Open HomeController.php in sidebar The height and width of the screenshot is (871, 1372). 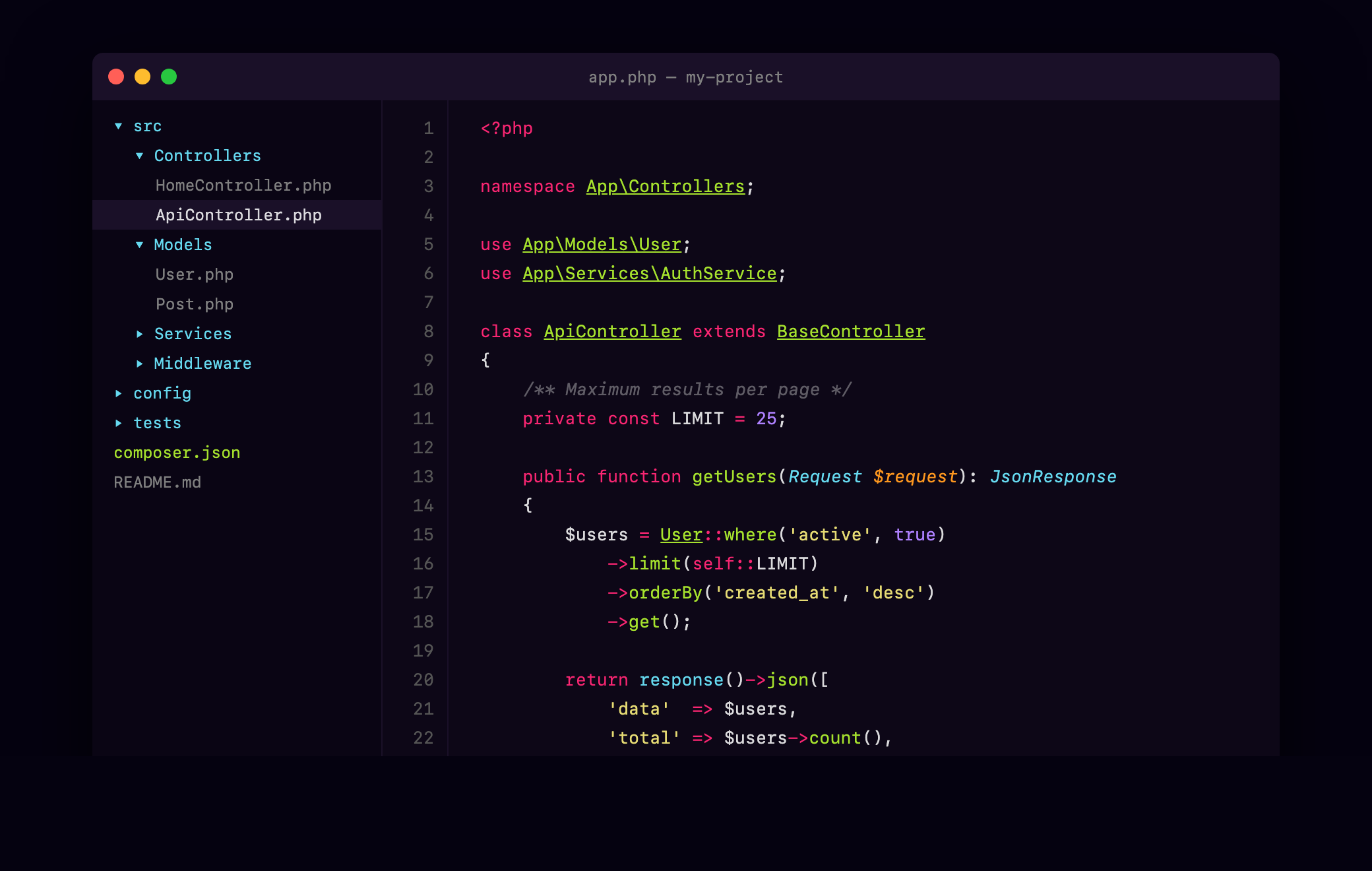(x=243, y=185)
